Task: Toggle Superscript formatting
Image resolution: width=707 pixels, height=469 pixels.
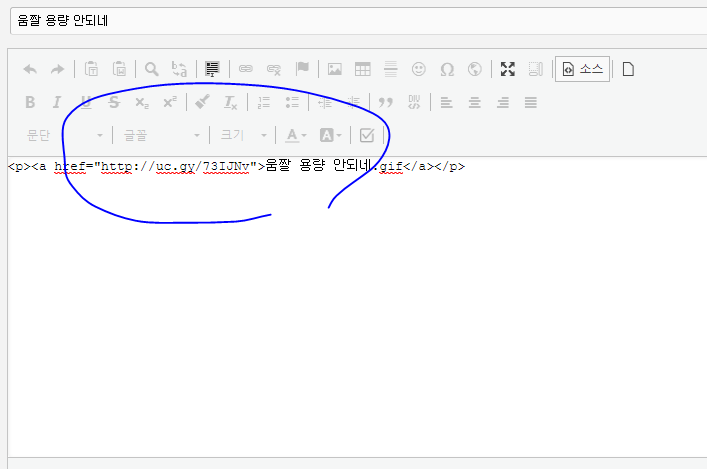Action: (x=170, y=102)
